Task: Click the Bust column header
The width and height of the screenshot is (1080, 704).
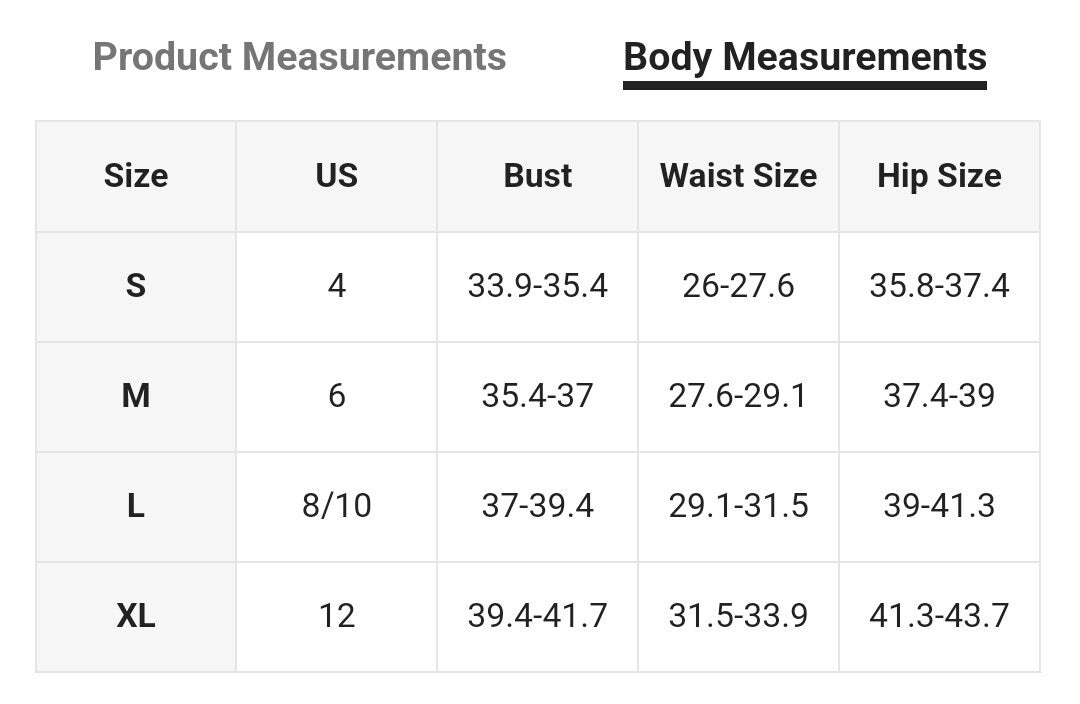Action: click(538, 176)
